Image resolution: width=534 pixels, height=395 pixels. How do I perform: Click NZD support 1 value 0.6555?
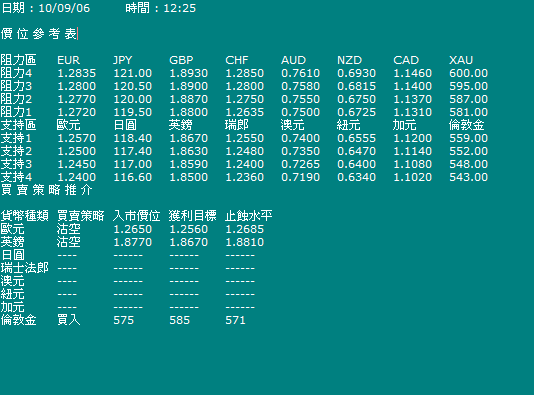point(357,138)
